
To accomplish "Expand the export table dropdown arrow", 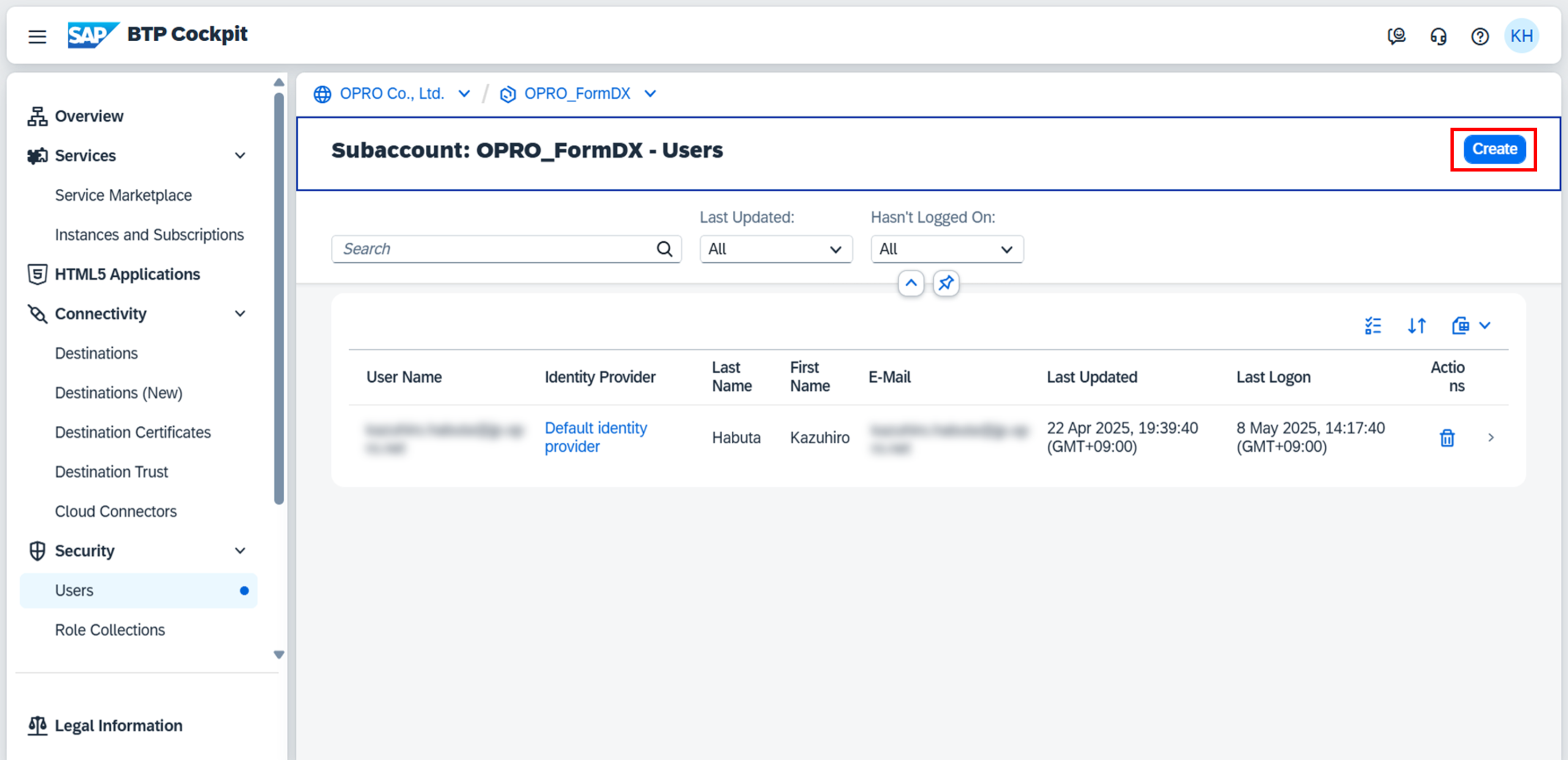I will click(1485, 326).
